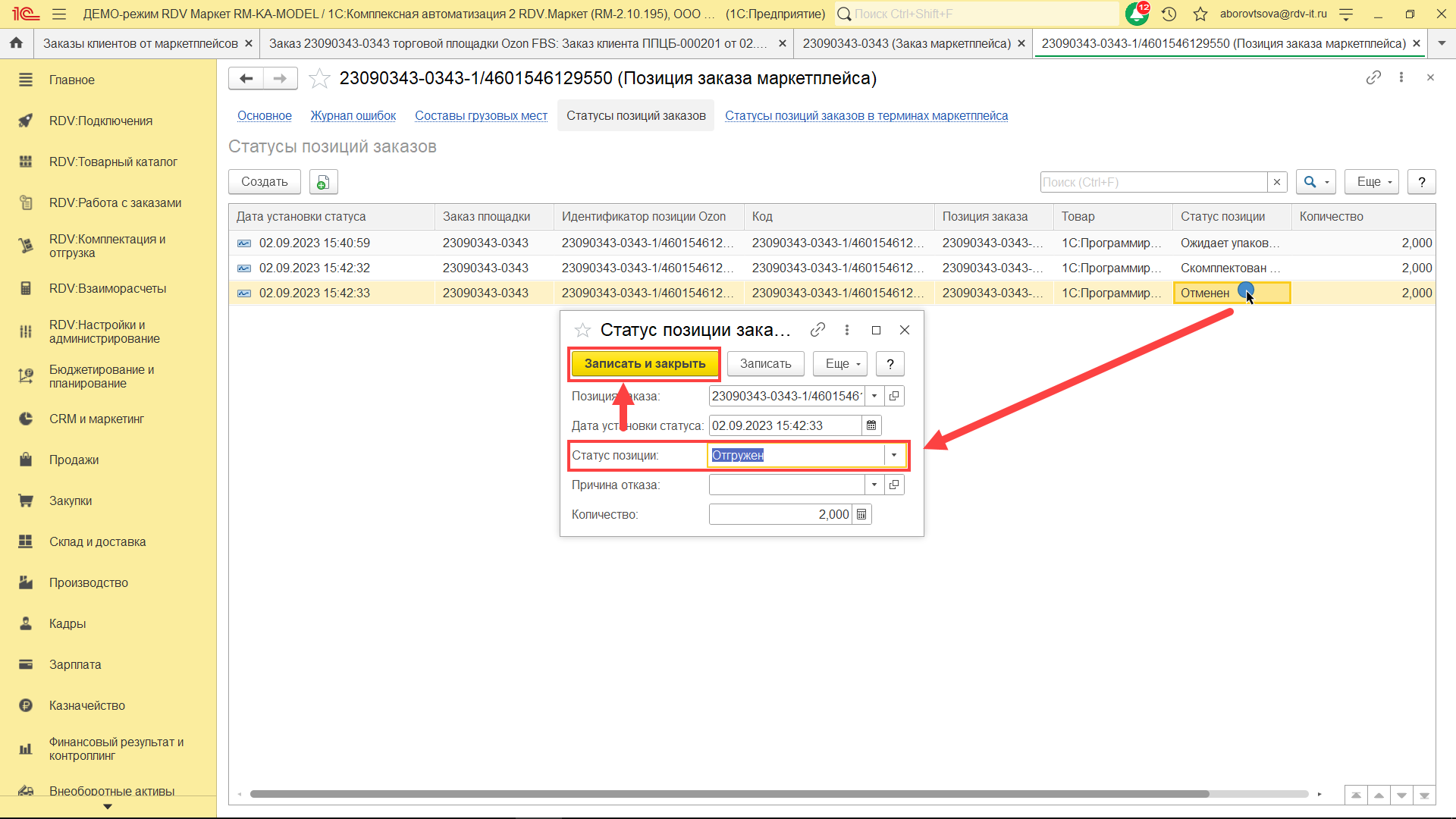This screenshot has height=819, width=1456.
Task: Open the history clock icon
Action: [1169, 14]
